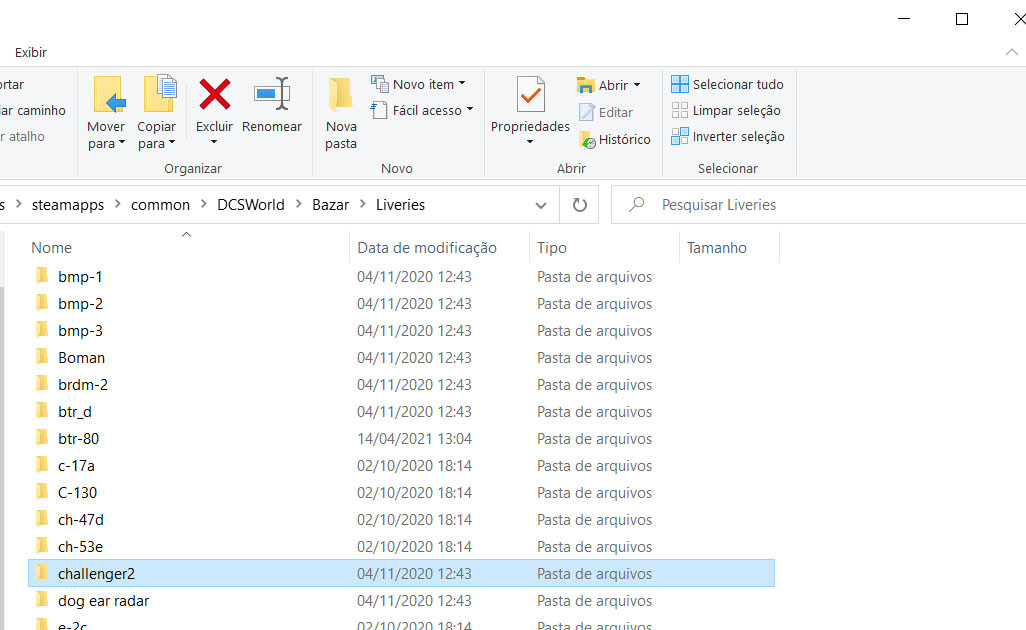The image size is (1026, 630).
Task: Click the caminho copy-path ribbon command
Action: [33, 111]
